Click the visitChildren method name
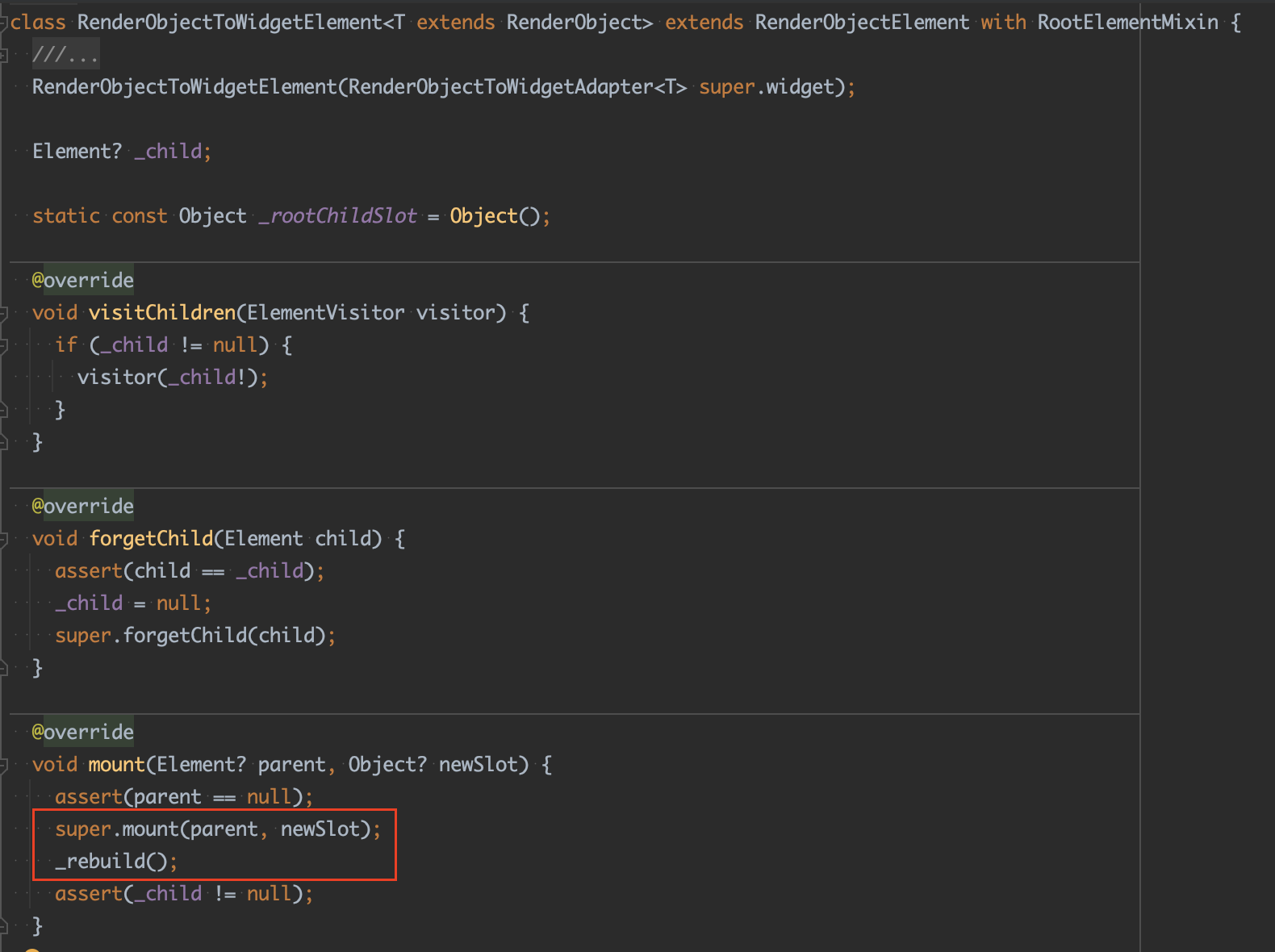The height and width of the screenshot is (952, 1275). 162,312
